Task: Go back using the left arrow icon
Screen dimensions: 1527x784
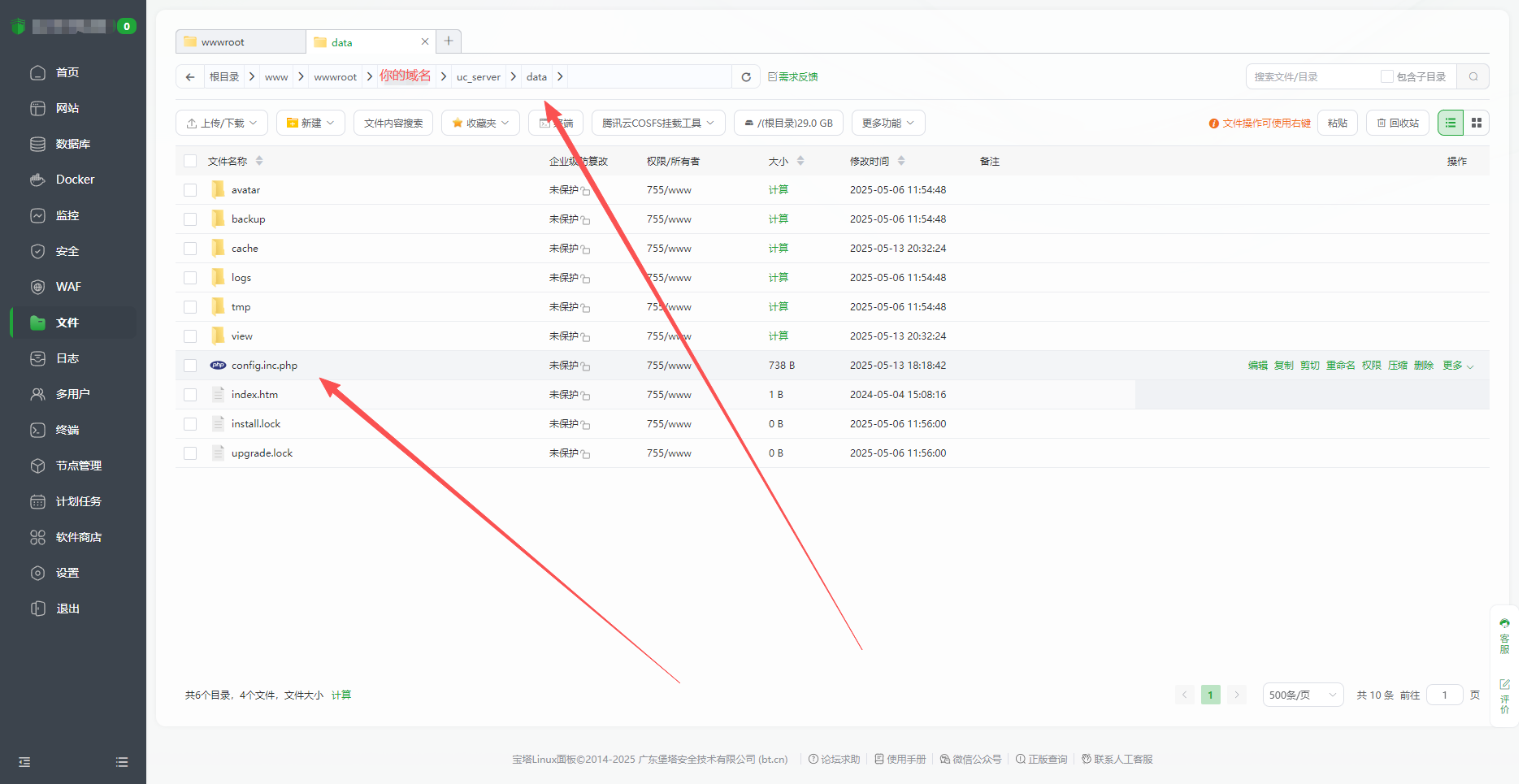Action: click(x=190, y=77)
